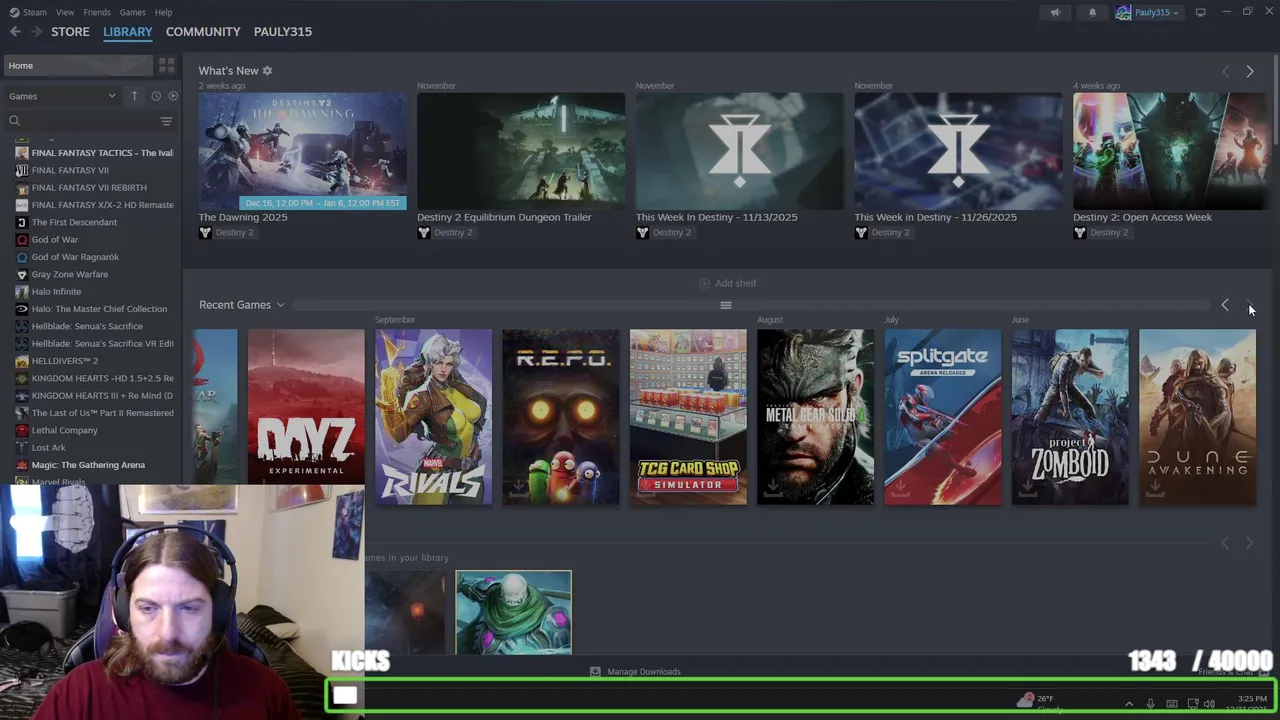
Task: Click the sidebar search magnifier icon
Action: (14, 121)
